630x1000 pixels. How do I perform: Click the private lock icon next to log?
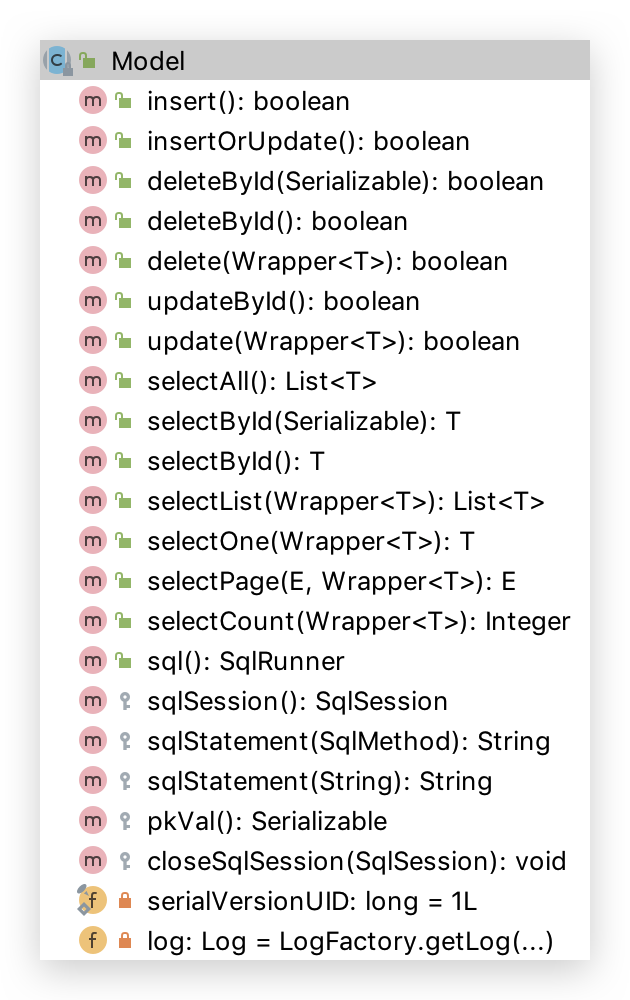coord(124,941)
